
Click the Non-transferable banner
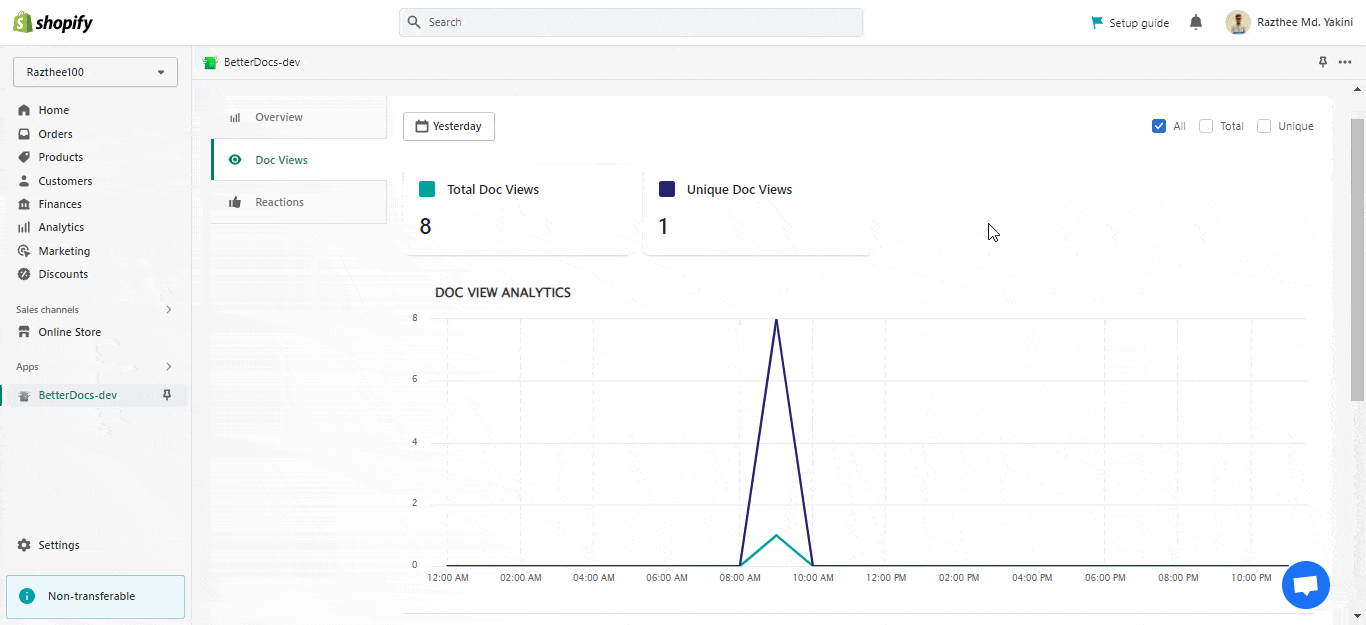pos(96,596)
